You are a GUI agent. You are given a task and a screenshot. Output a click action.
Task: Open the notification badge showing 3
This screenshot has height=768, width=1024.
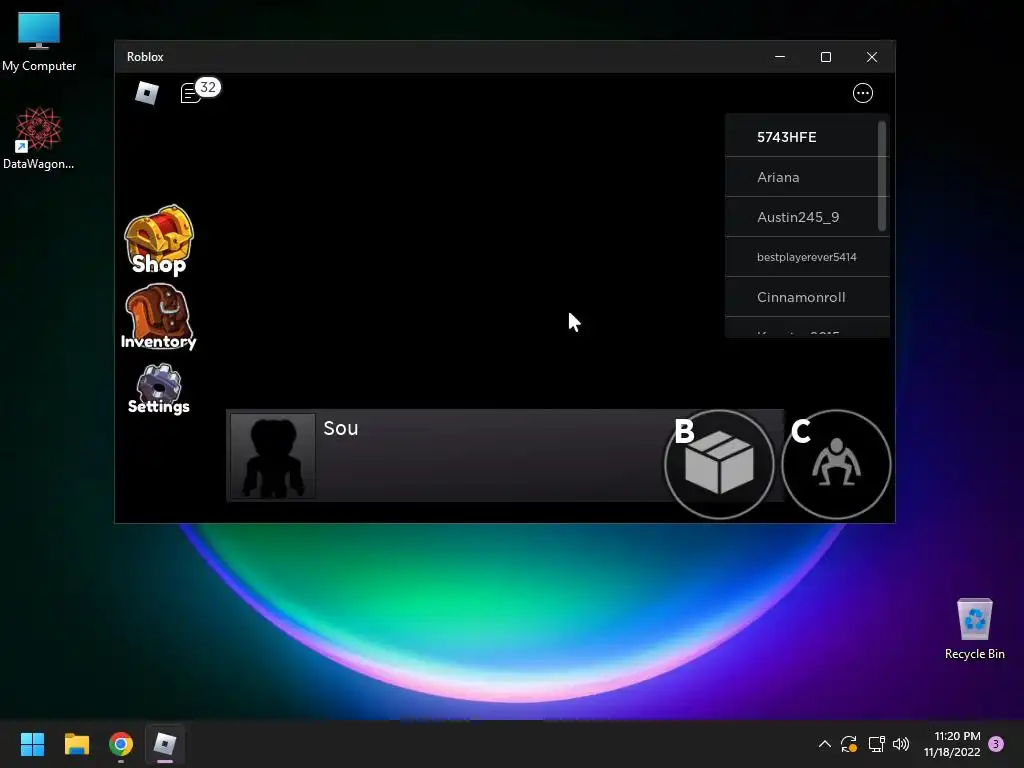996,744
